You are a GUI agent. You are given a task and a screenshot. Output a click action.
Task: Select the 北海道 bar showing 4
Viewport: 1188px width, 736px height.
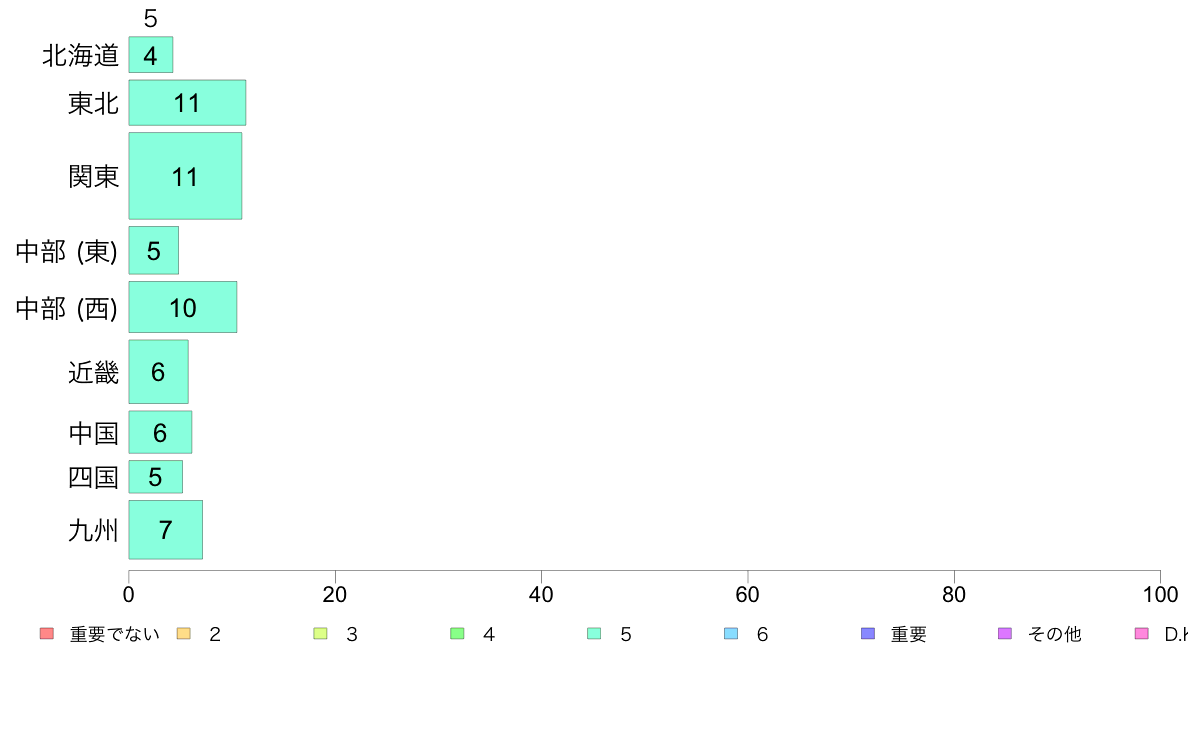151,55
